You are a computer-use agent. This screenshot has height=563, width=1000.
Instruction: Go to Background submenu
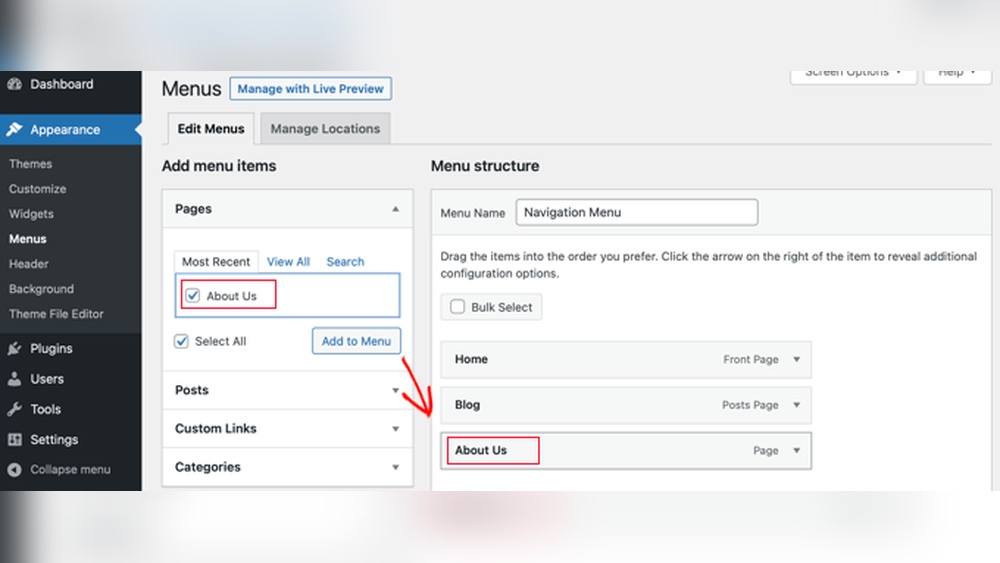pos(41,289)
